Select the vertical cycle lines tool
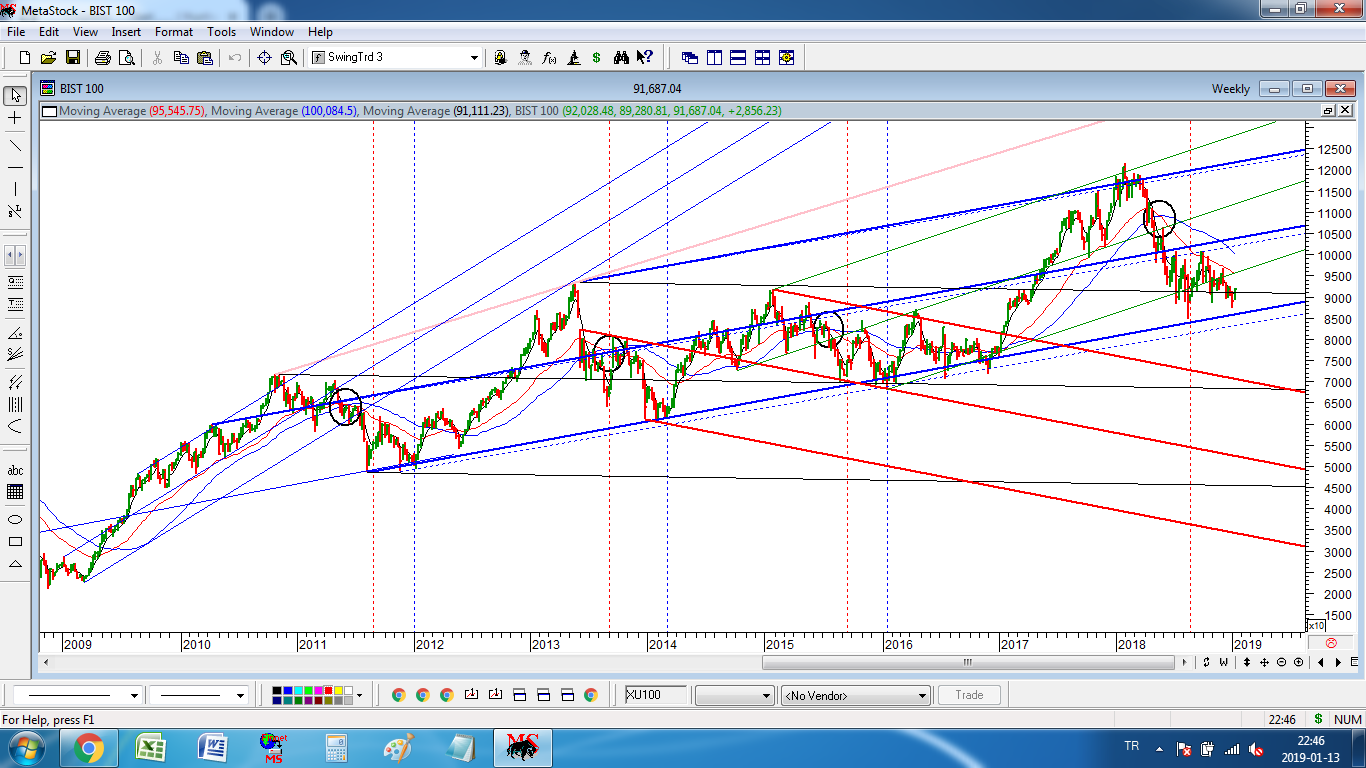Screen dimensions: 1366x768 [15, 404]
